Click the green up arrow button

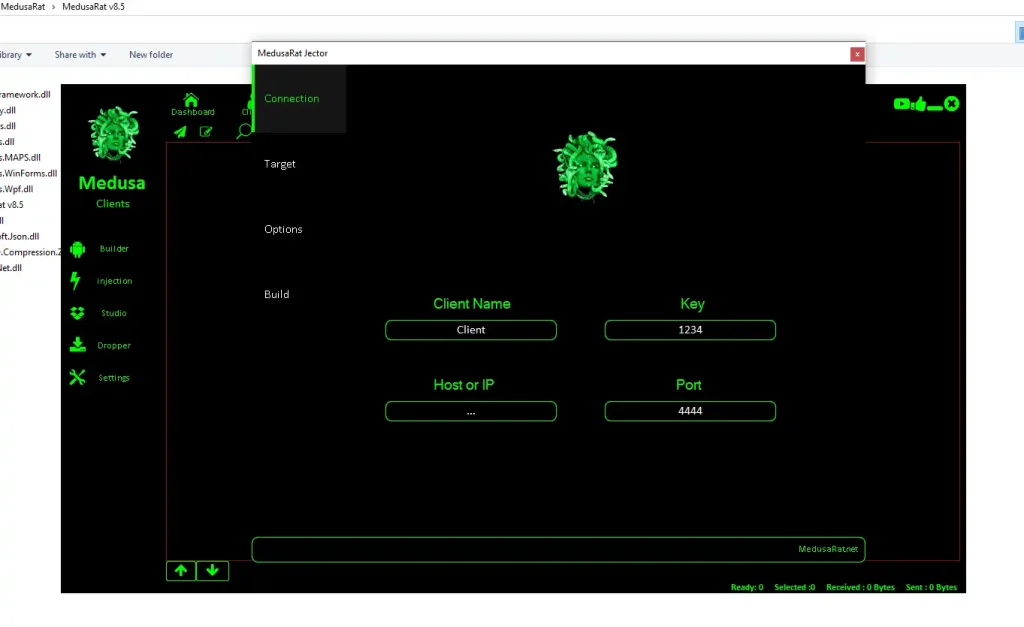[x=181, y=571]
